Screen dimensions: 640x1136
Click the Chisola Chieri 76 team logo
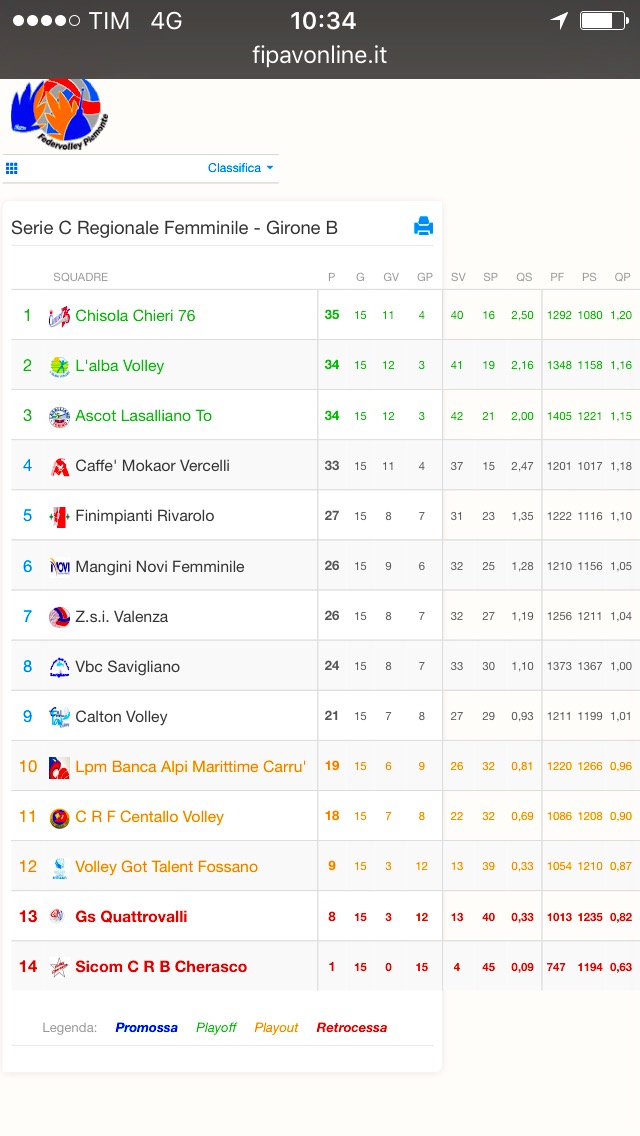pos(59,316)
